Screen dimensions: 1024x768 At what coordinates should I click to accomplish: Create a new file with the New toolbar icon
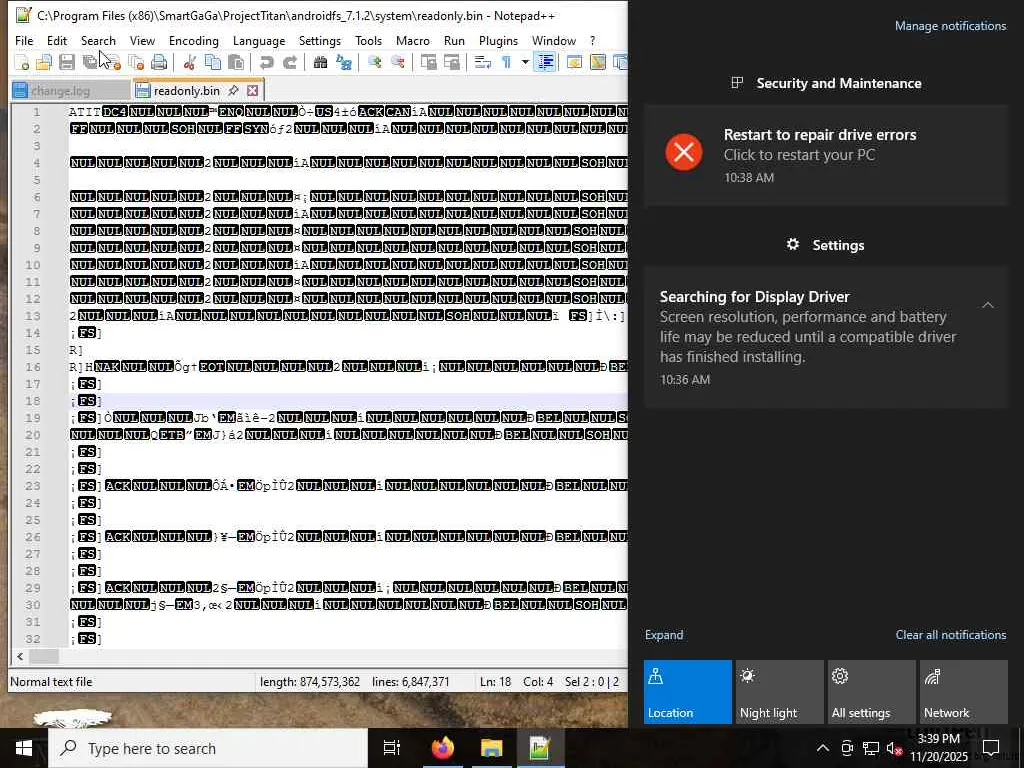(22, 63)
